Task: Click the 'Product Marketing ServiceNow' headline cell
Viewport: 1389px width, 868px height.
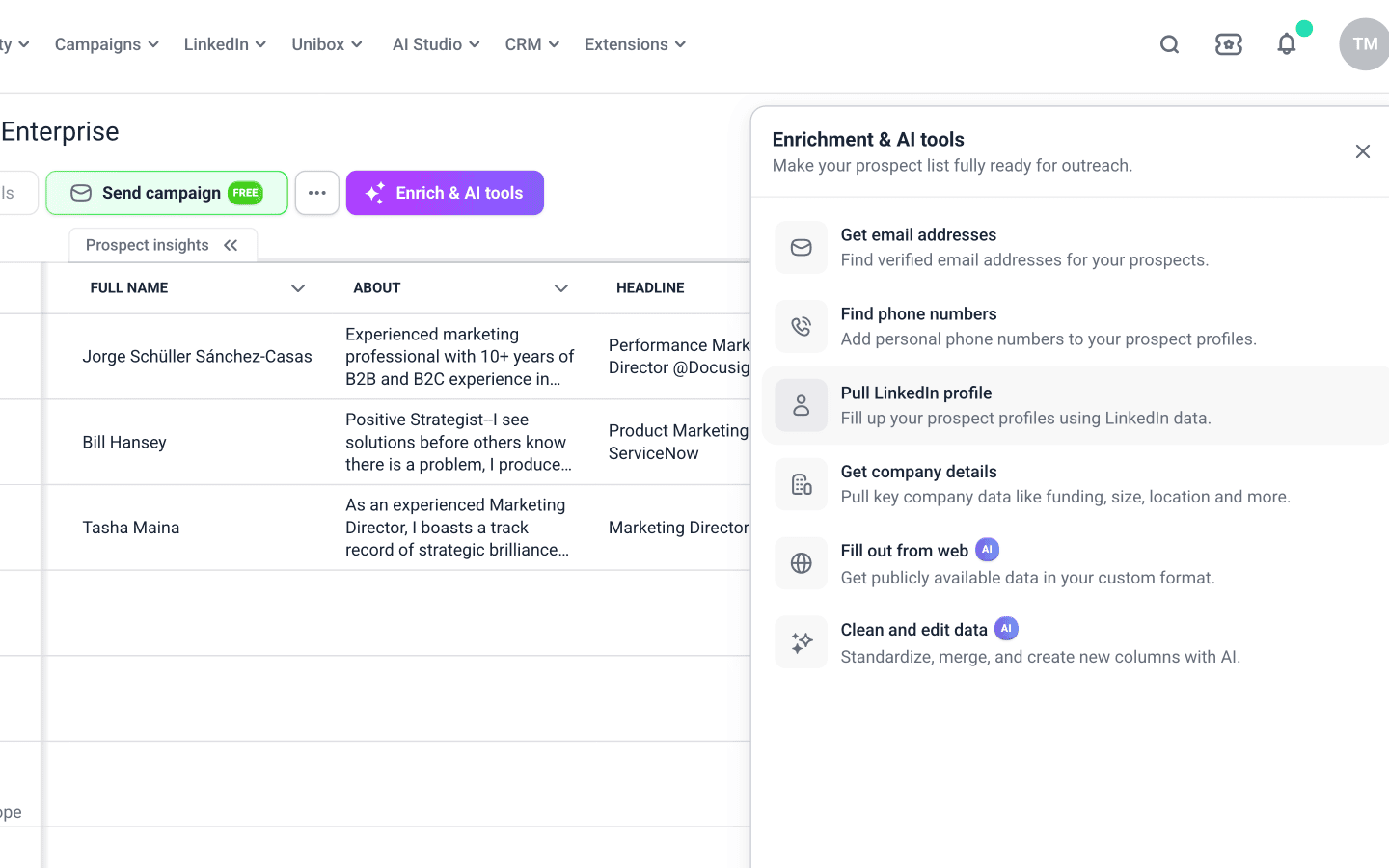Action: tap(679, 442)
